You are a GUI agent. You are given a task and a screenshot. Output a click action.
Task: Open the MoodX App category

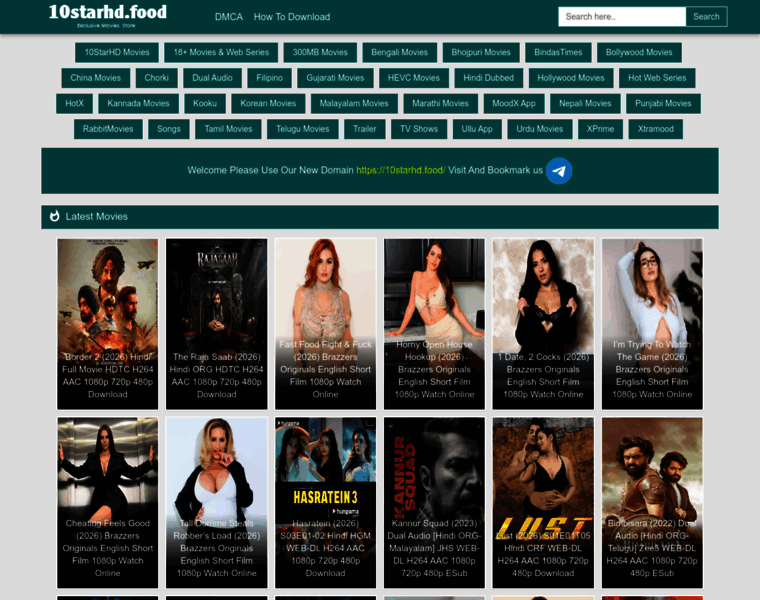[x=514, y=104]
